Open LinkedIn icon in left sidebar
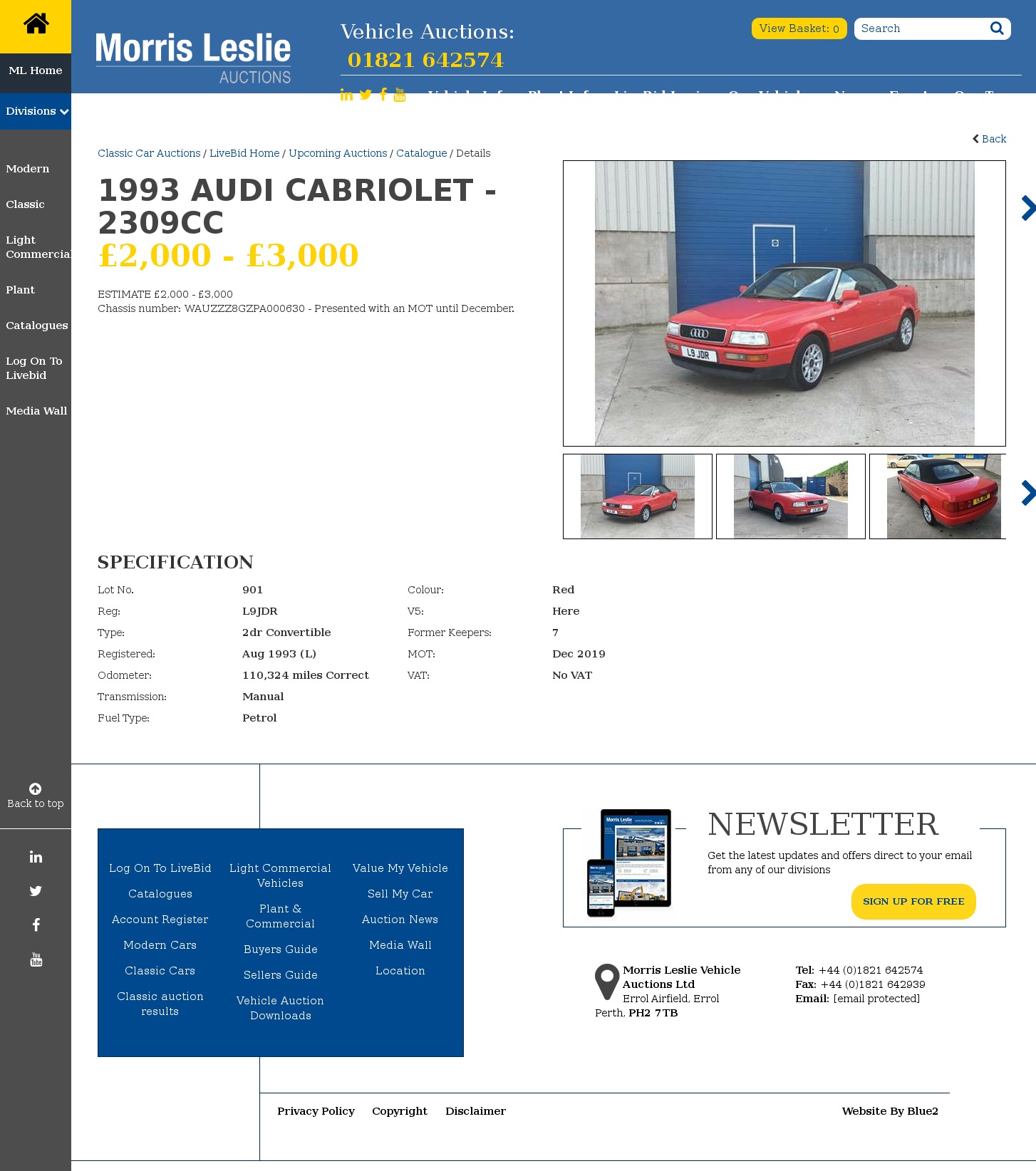 pos(36,857)
